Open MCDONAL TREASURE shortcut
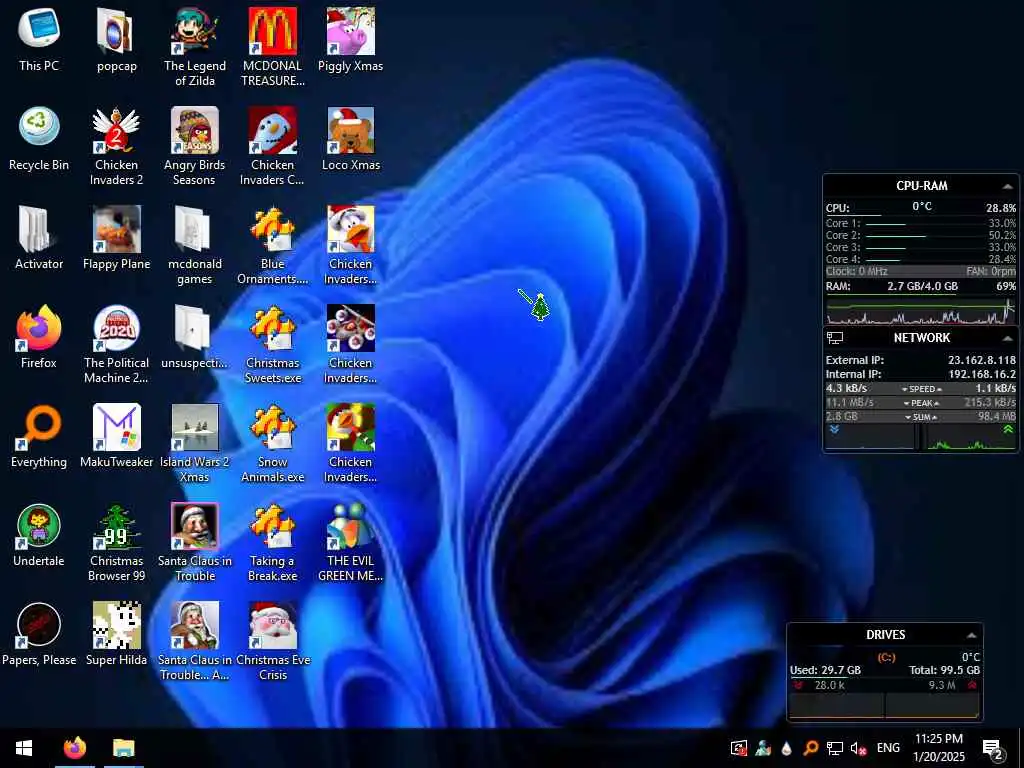The width and height of the screenshot is (1024, 768). pos(272,46)
